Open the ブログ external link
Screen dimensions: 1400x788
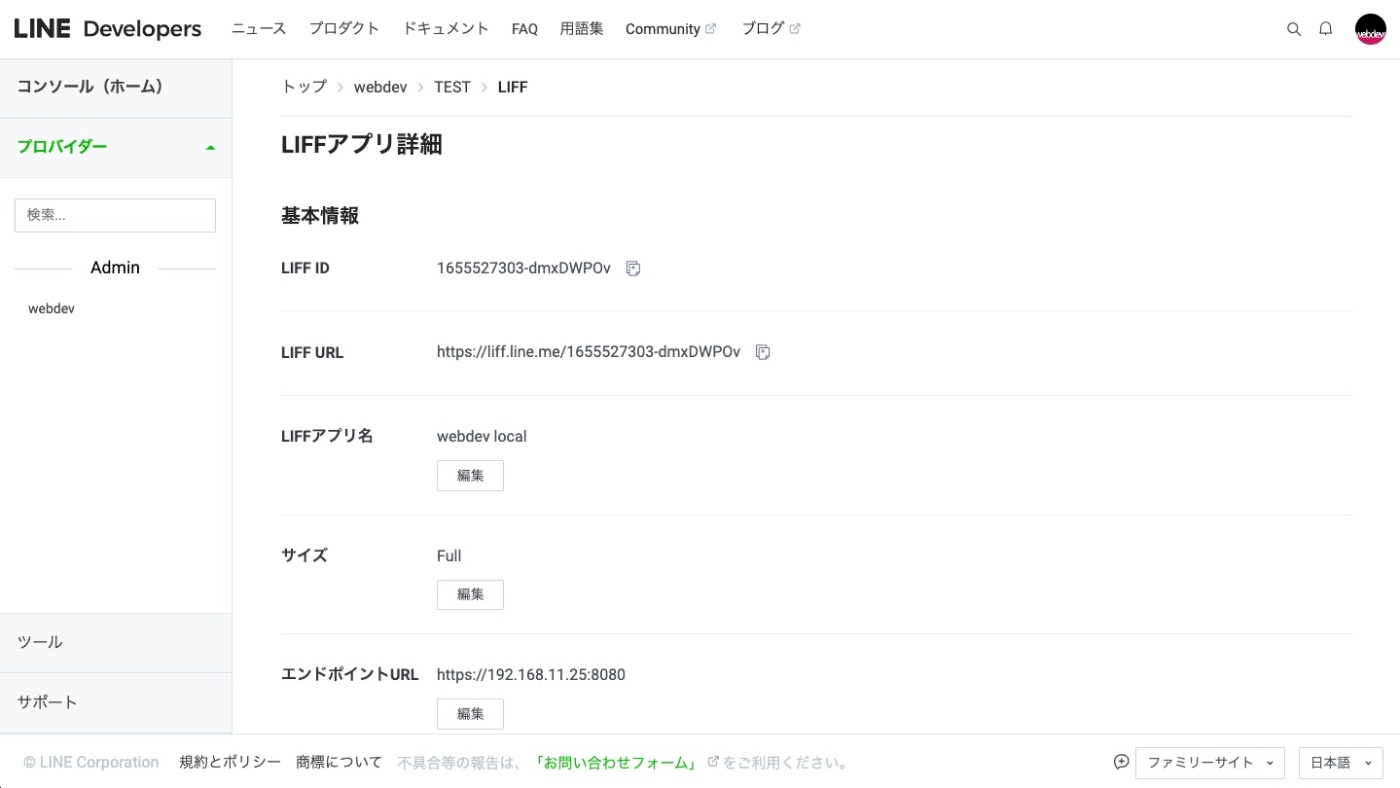[x=770, y=29]
